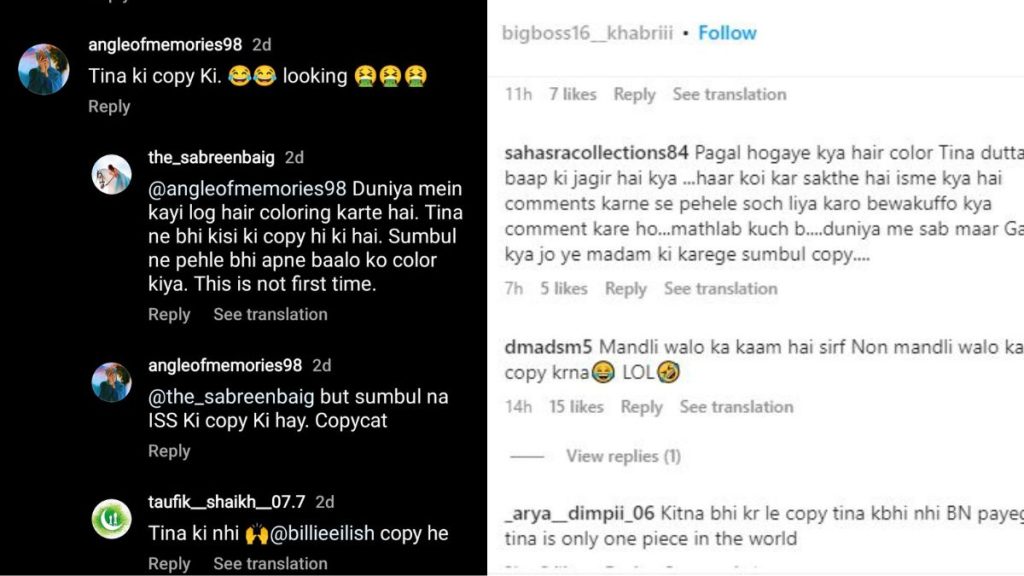The width and height of the screenshot is (1024, 576).
Task: Open the _arya__dimpii_06 username
Action: [x=579, y=513]
